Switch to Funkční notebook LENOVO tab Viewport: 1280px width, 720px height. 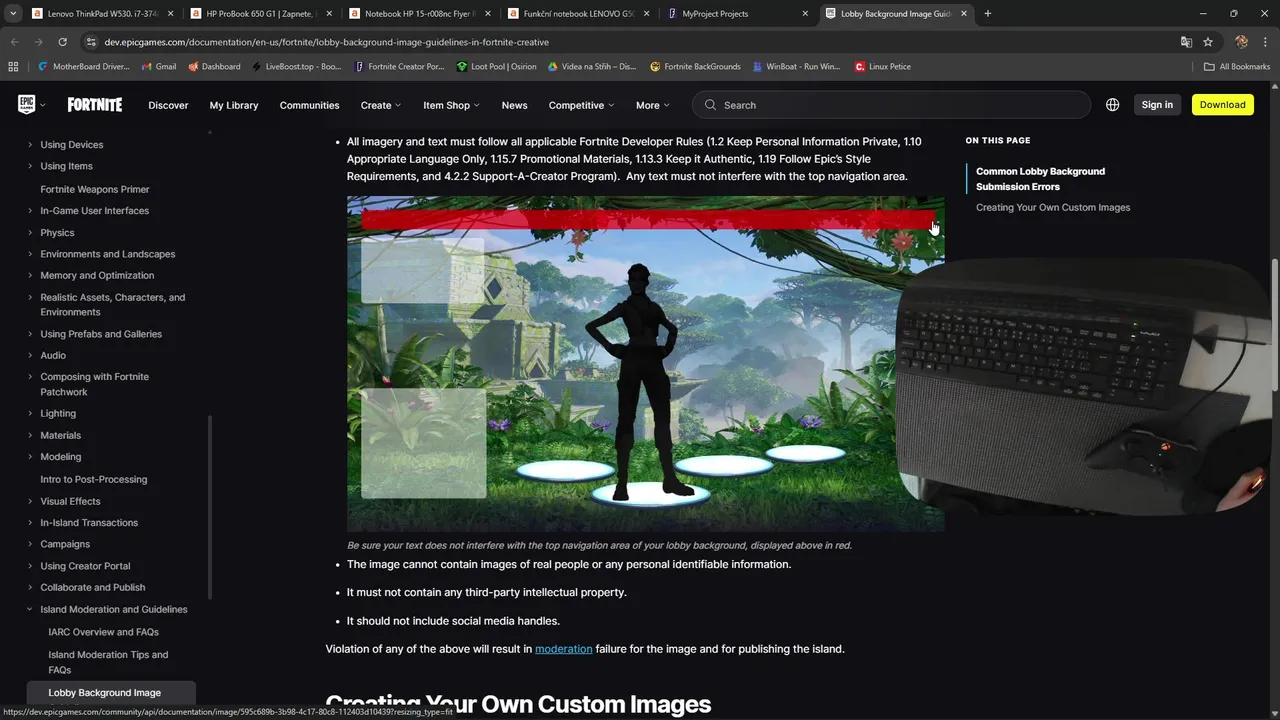[x=579, y=14]
